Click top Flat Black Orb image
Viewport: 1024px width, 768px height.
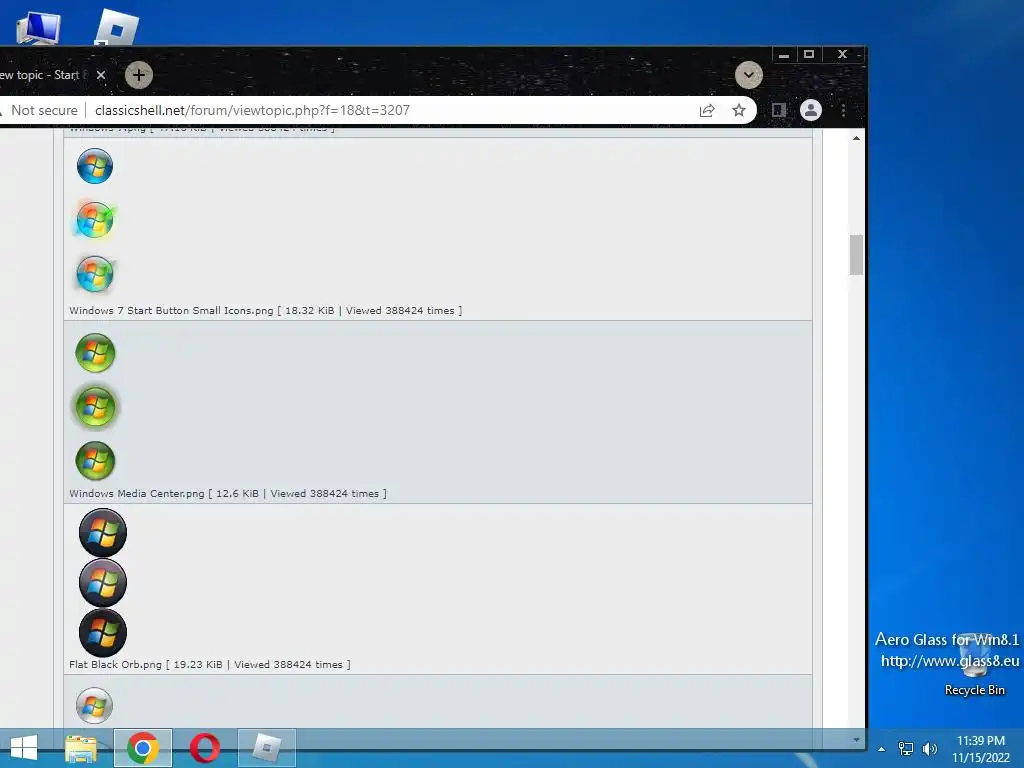pos(103,533)
